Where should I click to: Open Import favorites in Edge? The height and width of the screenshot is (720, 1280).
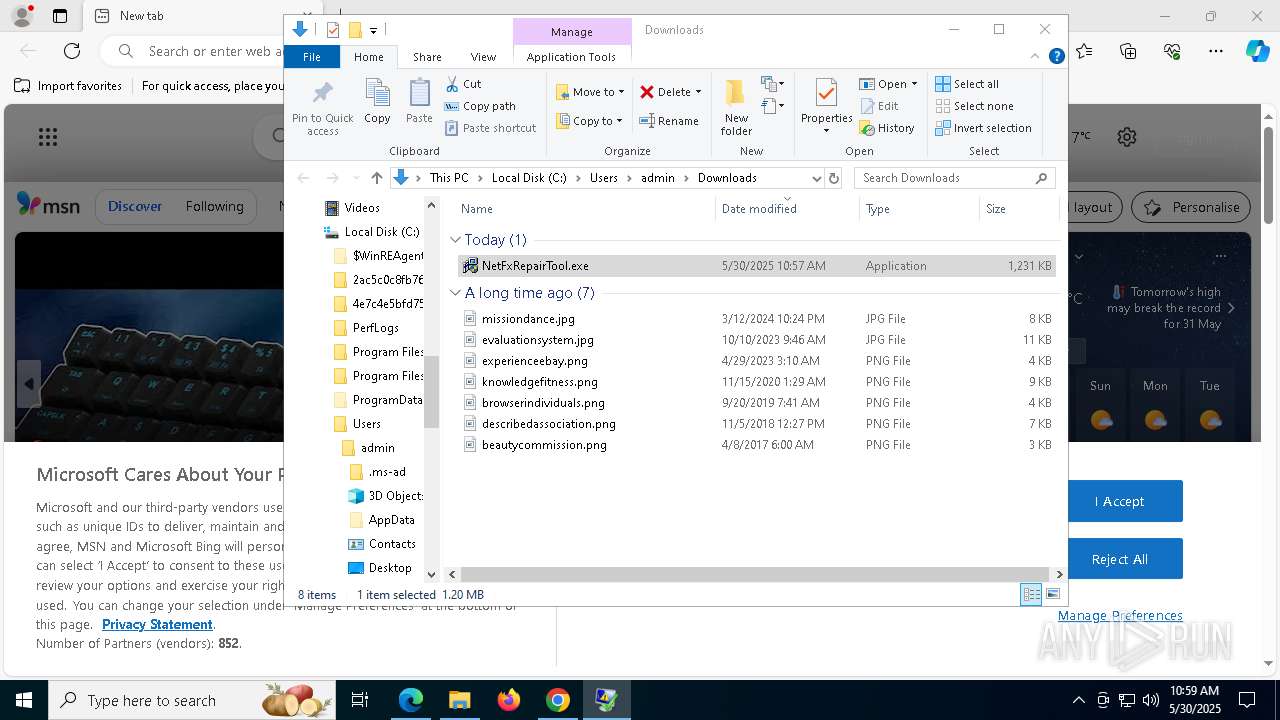(x=68, y=86)
